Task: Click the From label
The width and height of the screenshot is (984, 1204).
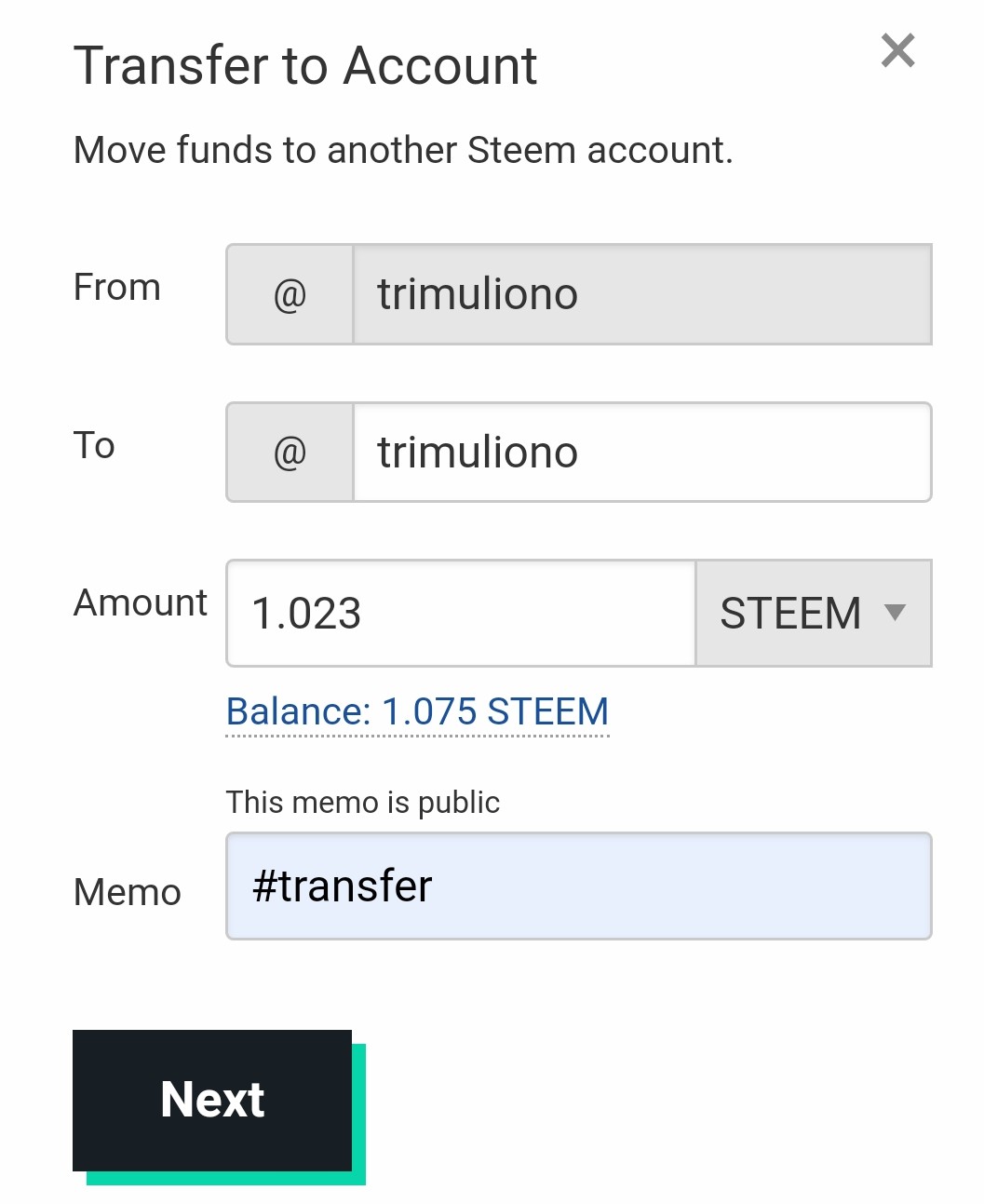Action: 117,287
